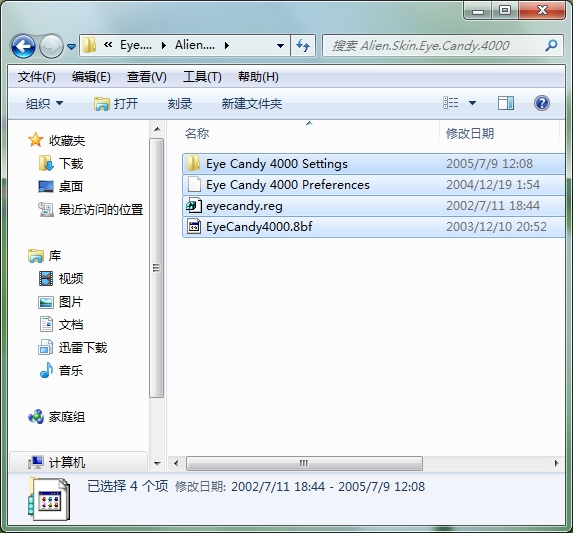Open address bar history dropdown
The height and width of the screenshot is (533, 573).
(x=280, y=46)
